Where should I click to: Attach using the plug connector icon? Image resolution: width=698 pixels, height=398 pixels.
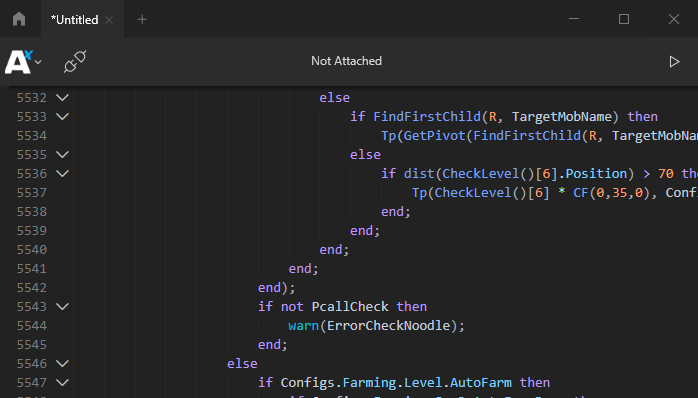75,61
